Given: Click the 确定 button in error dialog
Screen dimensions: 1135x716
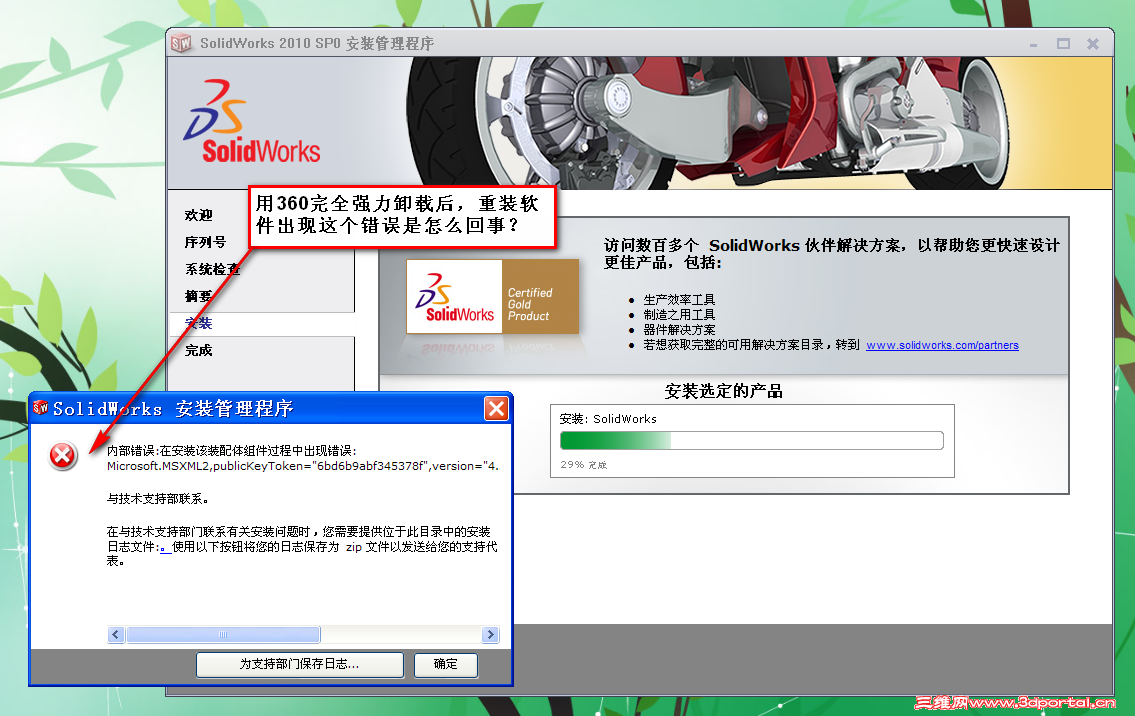Looking at the screenshot, I should (446, 665).
